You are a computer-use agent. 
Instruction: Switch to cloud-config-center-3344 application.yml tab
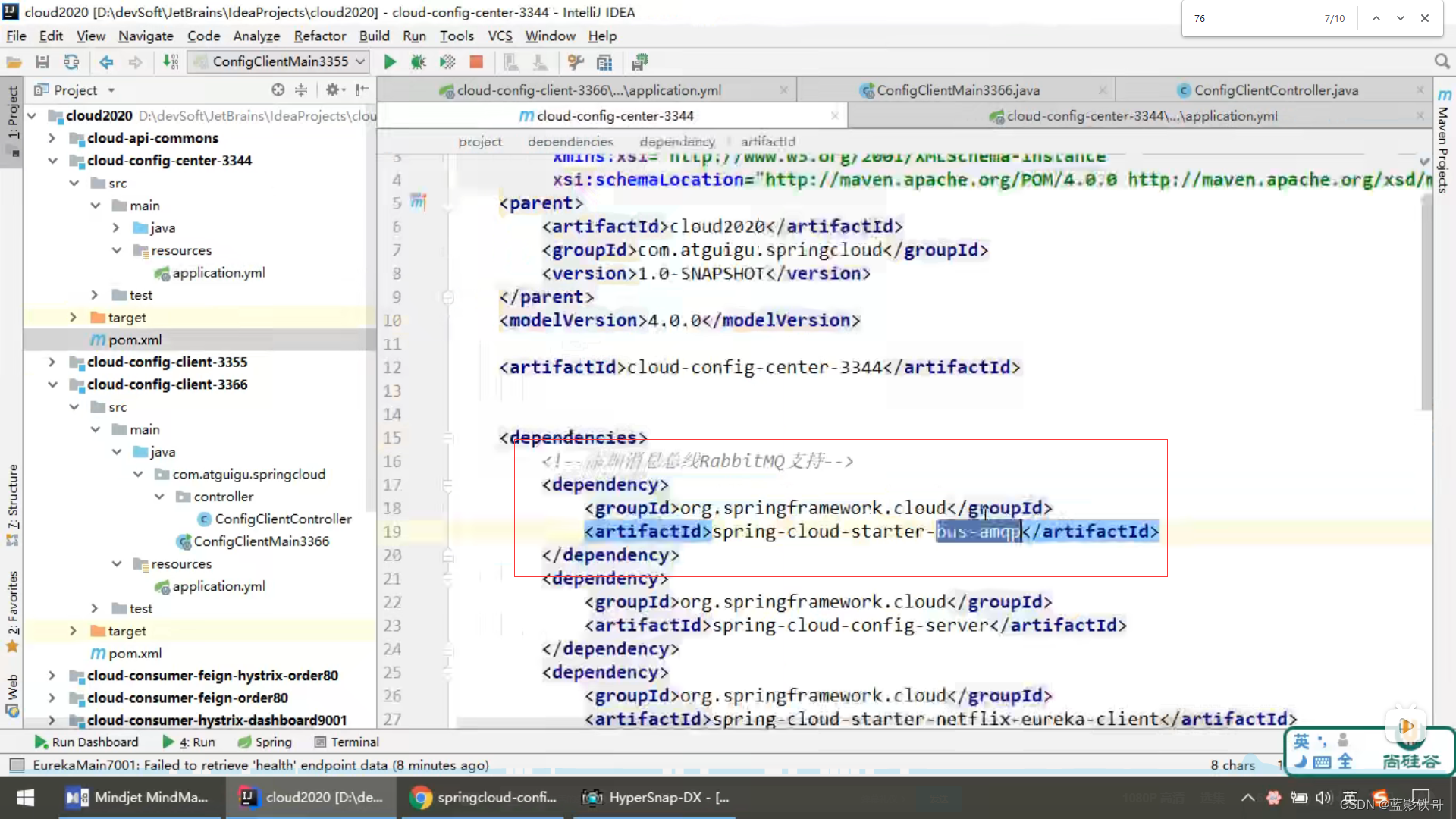point(1141,116)
